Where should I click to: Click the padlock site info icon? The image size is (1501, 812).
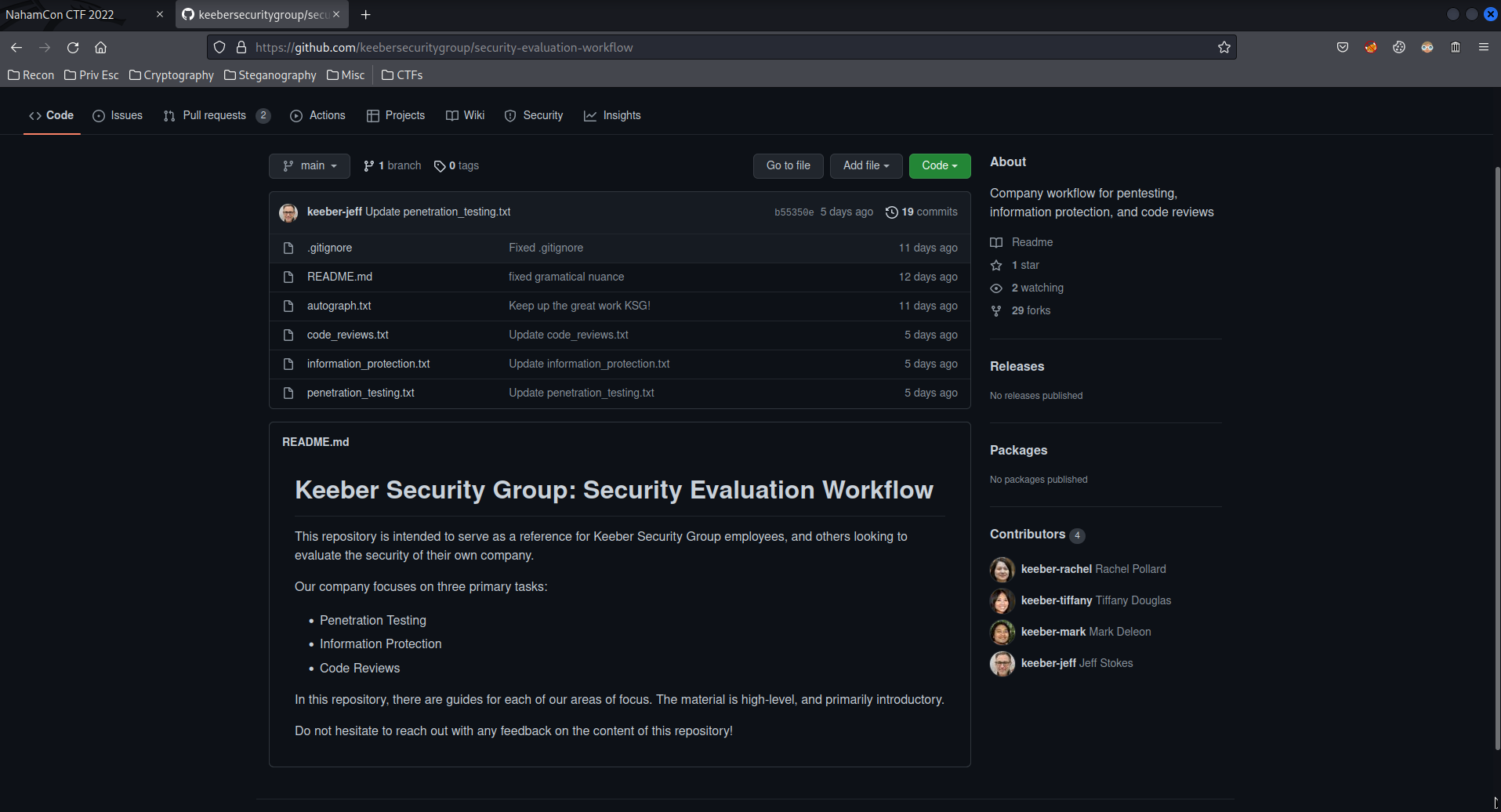click(241, 48)
